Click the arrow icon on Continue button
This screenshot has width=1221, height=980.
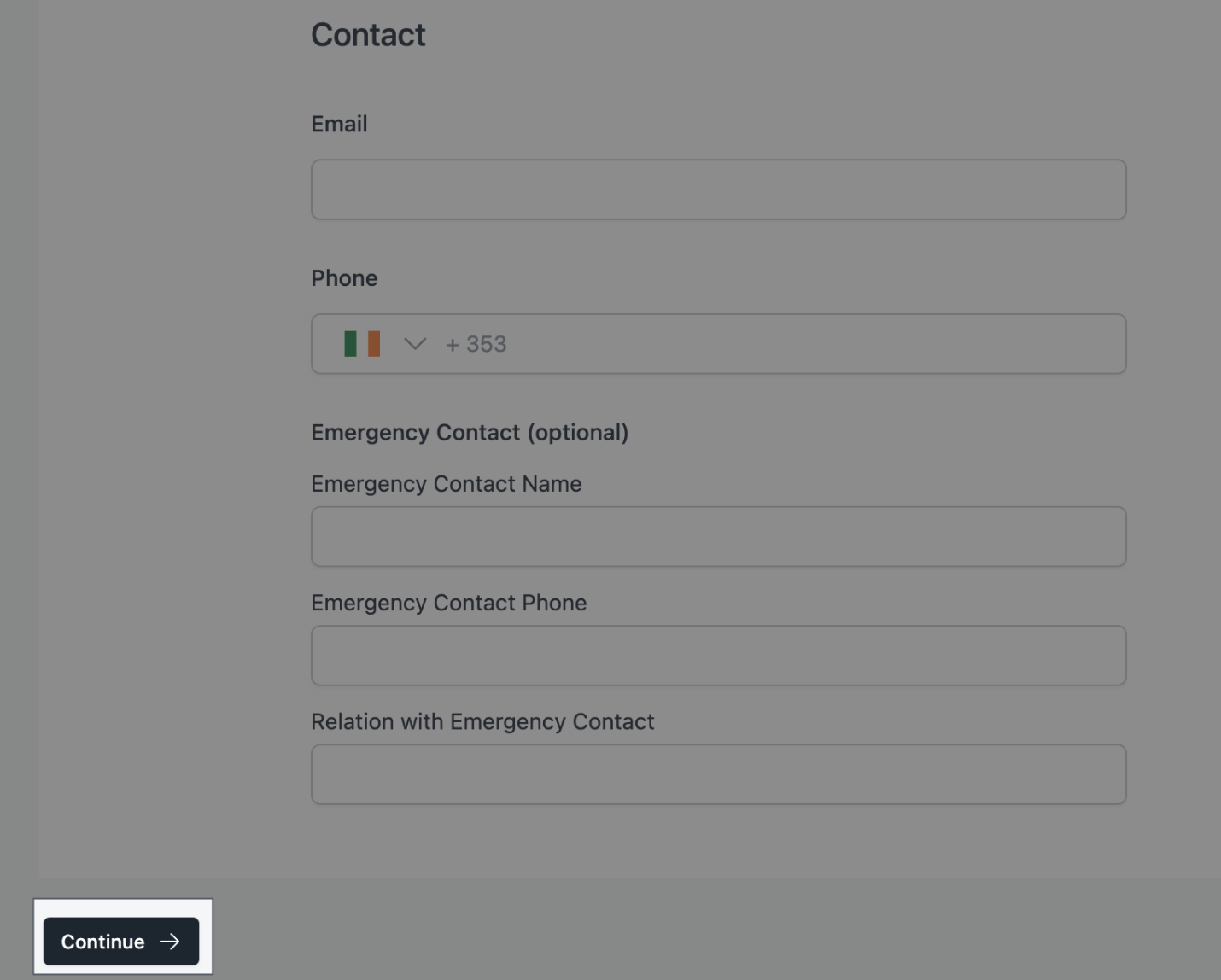click(x=170, y=942)
